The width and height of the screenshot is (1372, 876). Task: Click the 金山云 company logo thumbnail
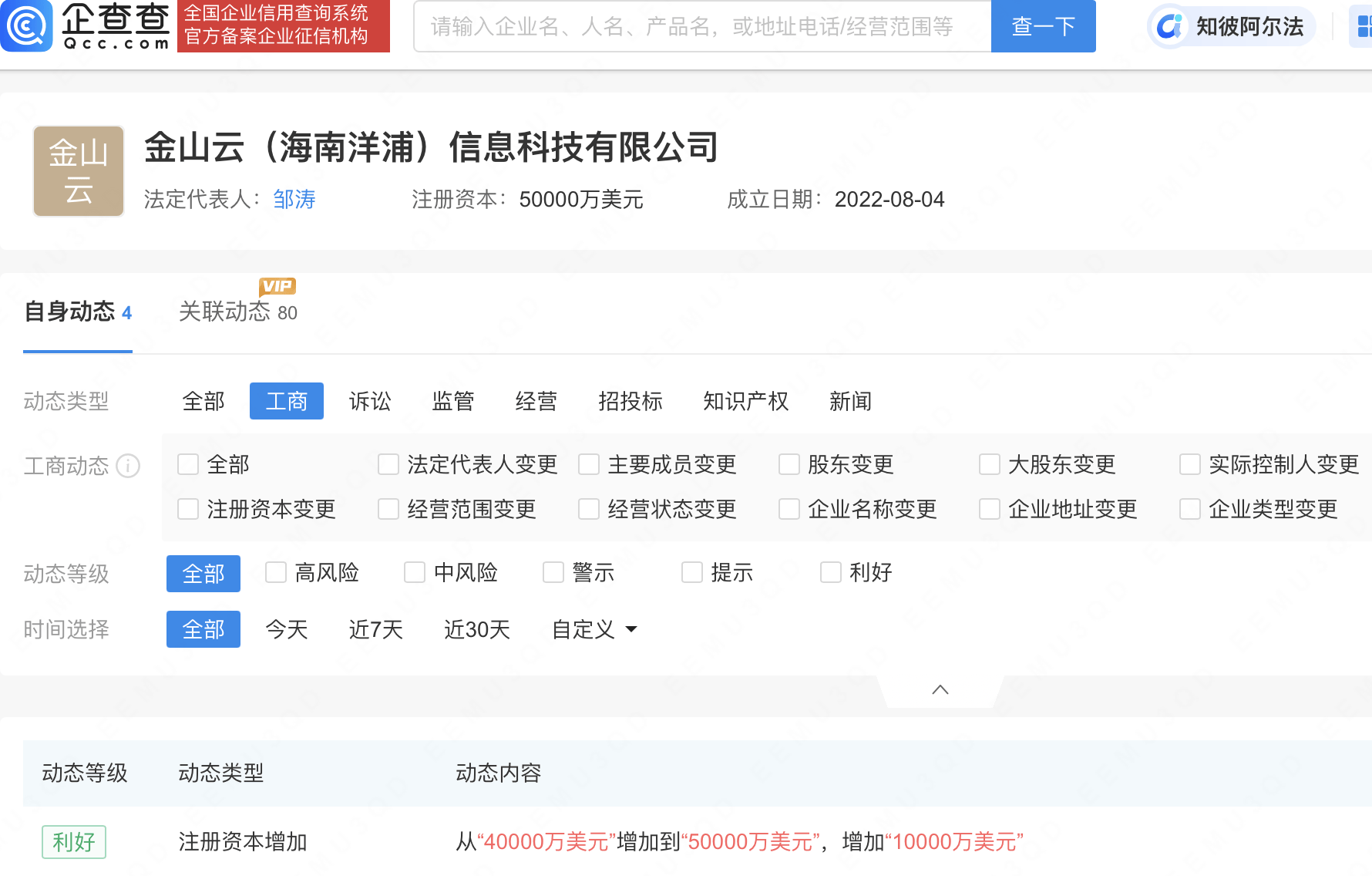79,171
